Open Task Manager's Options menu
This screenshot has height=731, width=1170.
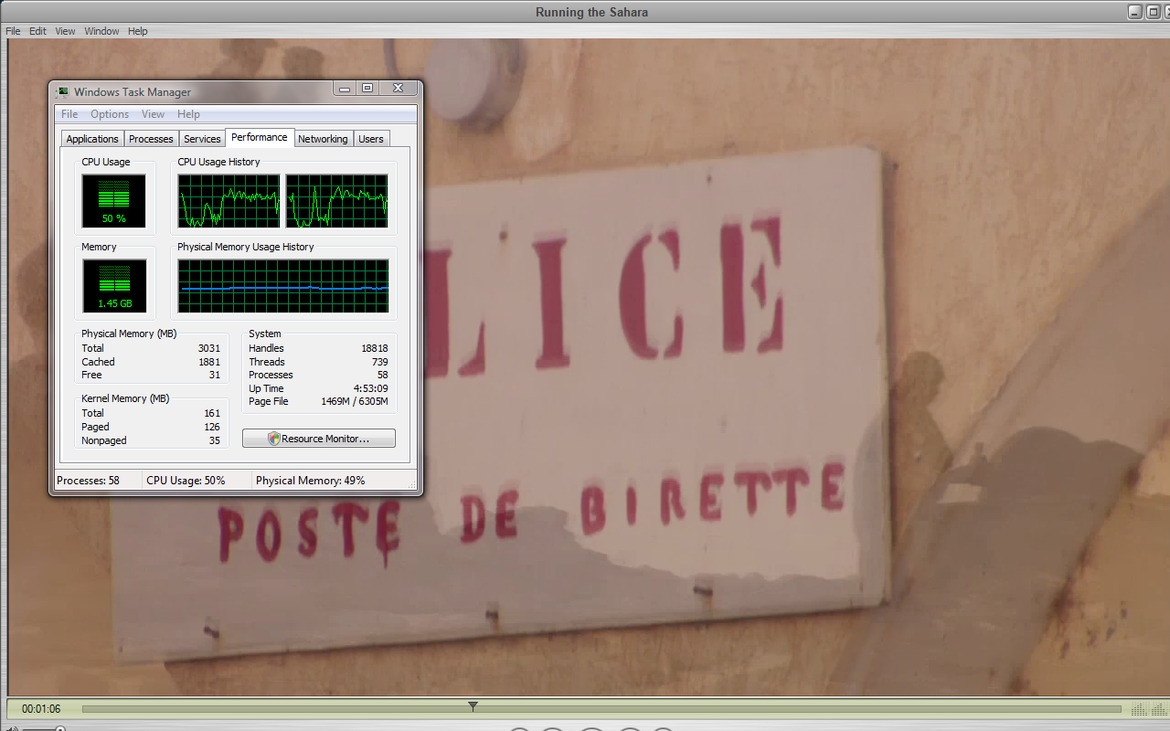click(x=110, y=114)
